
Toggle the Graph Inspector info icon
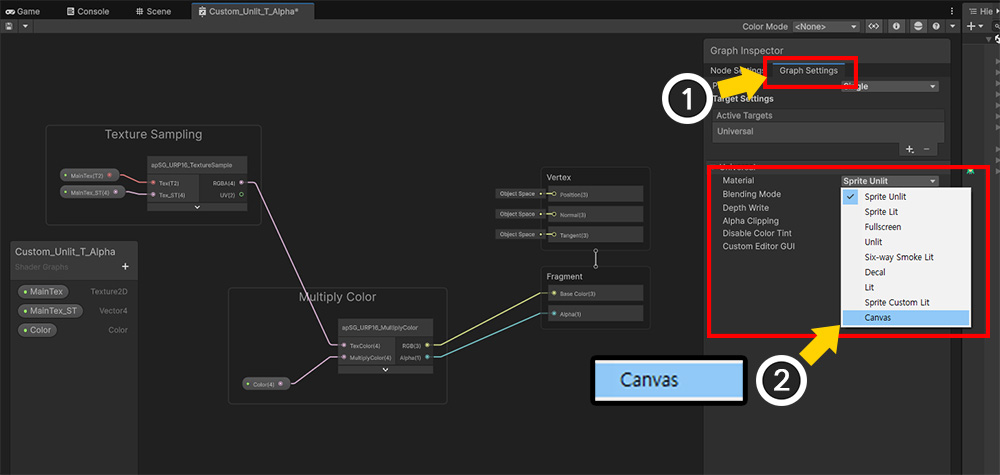(896, 26)
